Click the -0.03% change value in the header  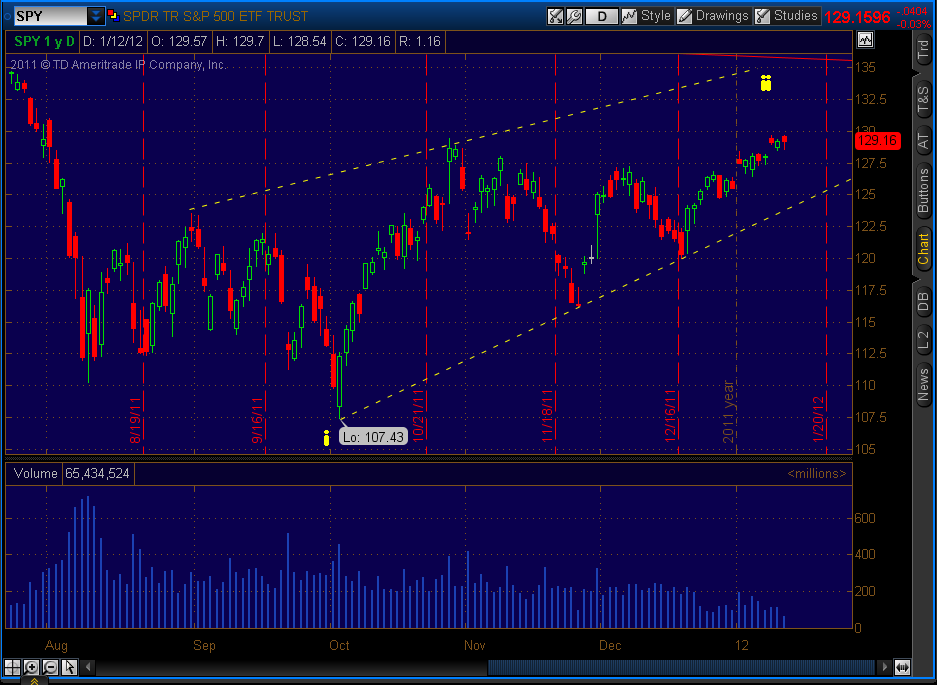[914, 25]
